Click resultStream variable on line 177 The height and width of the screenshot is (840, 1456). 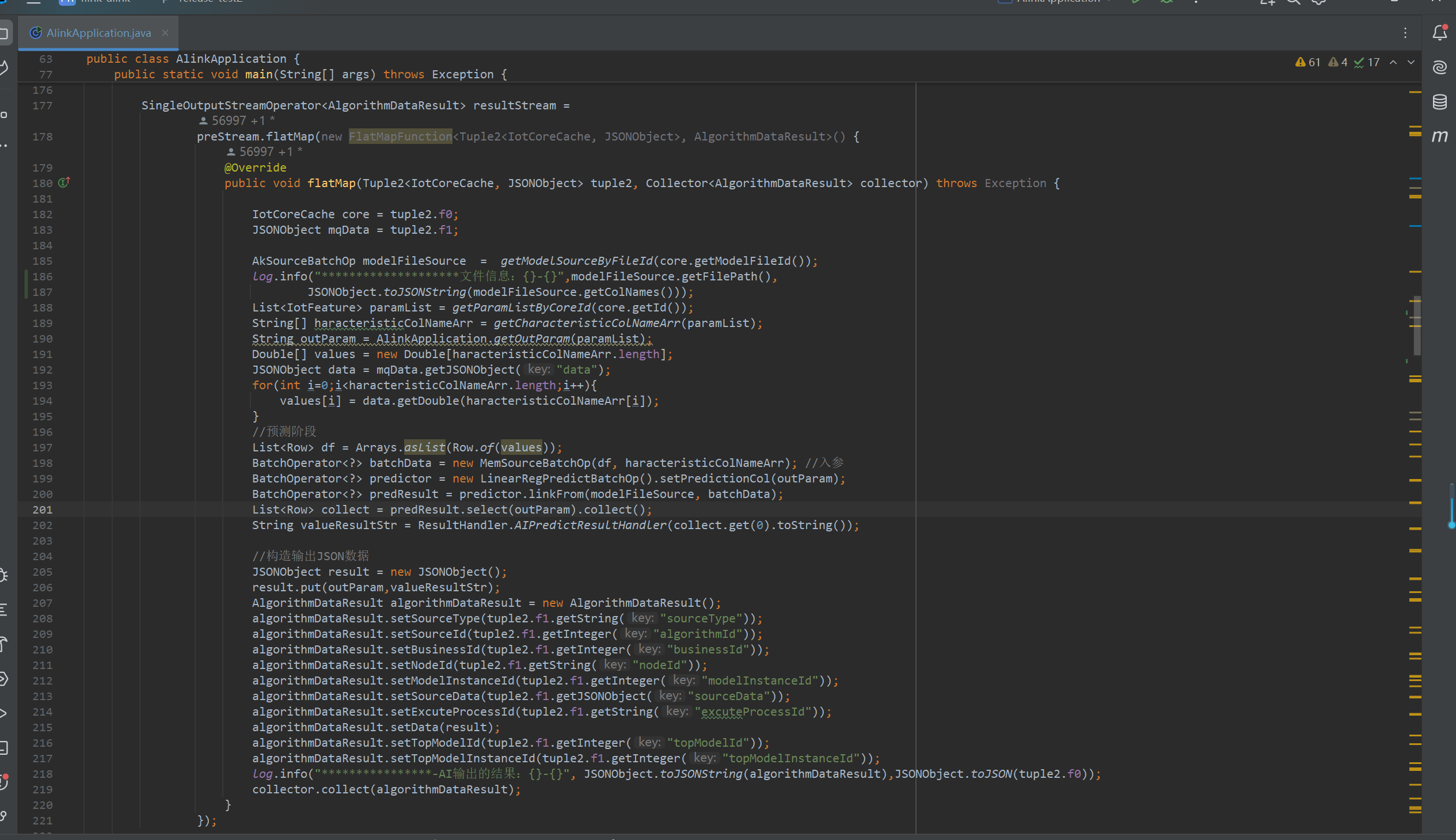pyautogui.click(x=515, y=105)
